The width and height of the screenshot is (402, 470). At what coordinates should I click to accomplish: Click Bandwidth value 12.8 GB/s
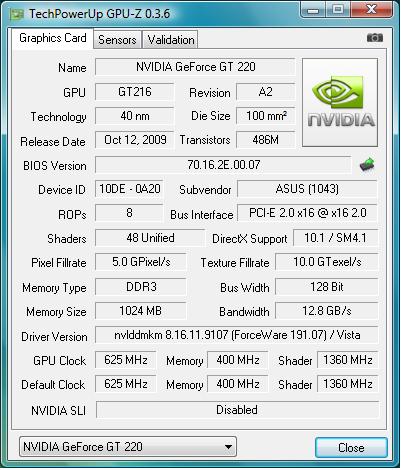tap(327, 311)
